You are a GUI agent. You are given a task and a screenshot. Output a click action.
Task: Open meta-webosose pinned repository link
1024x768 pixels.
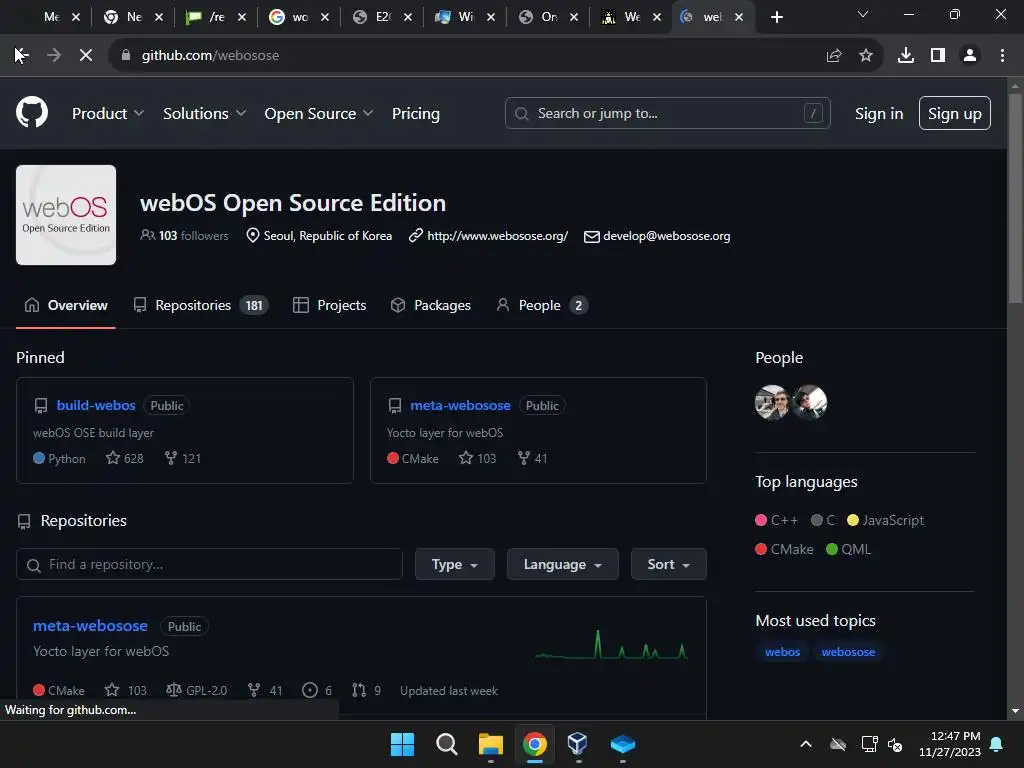[x=460, y=405]
